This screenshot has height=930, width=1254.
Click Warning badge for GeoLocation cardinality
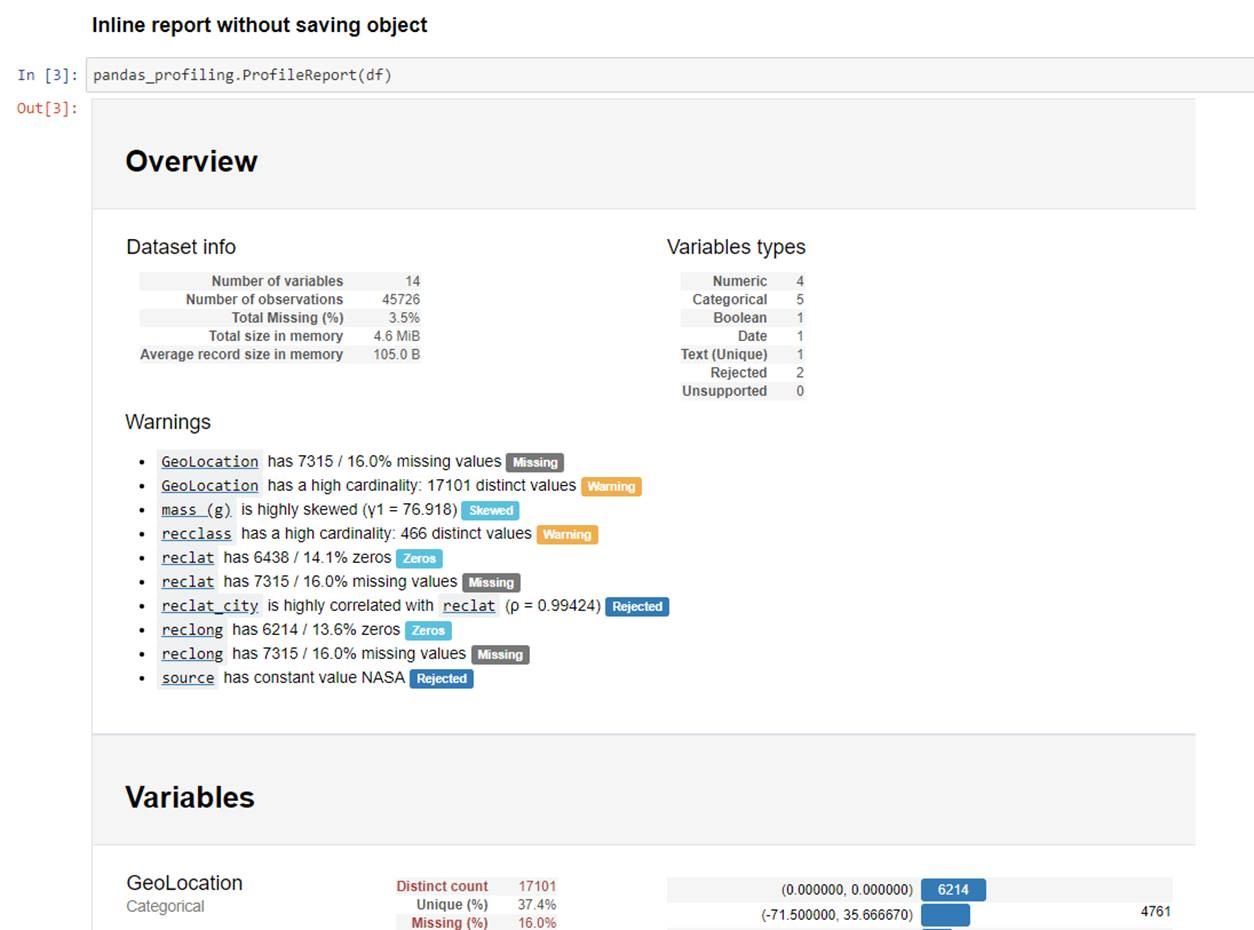(611, 487)
